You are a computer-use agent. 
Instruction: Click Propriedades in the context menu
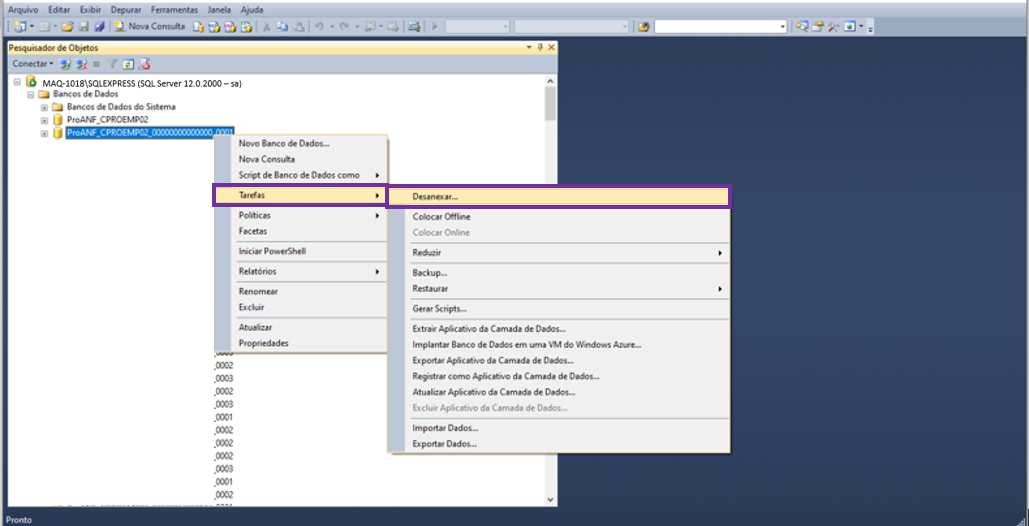(x=263, y=343)
